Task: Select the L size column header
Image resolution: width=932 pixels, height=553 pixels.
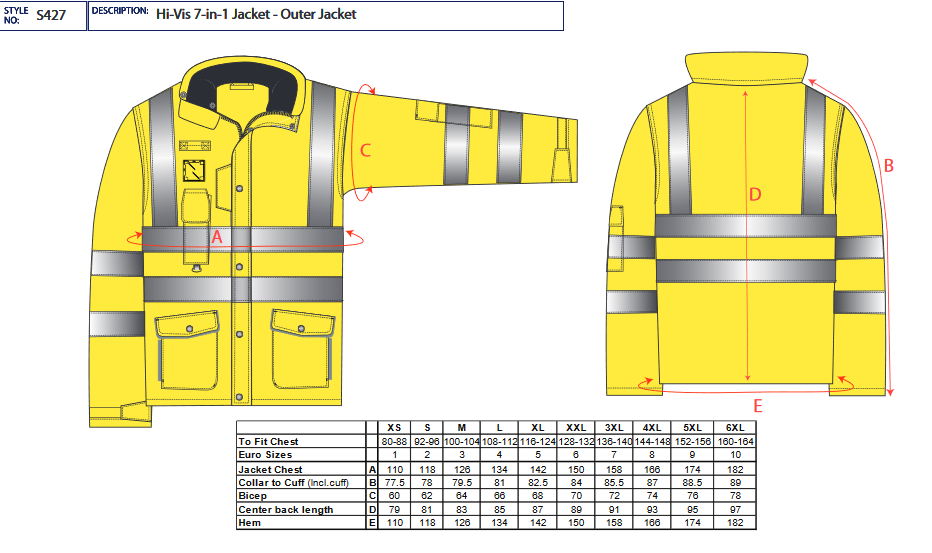Action: 499,428
